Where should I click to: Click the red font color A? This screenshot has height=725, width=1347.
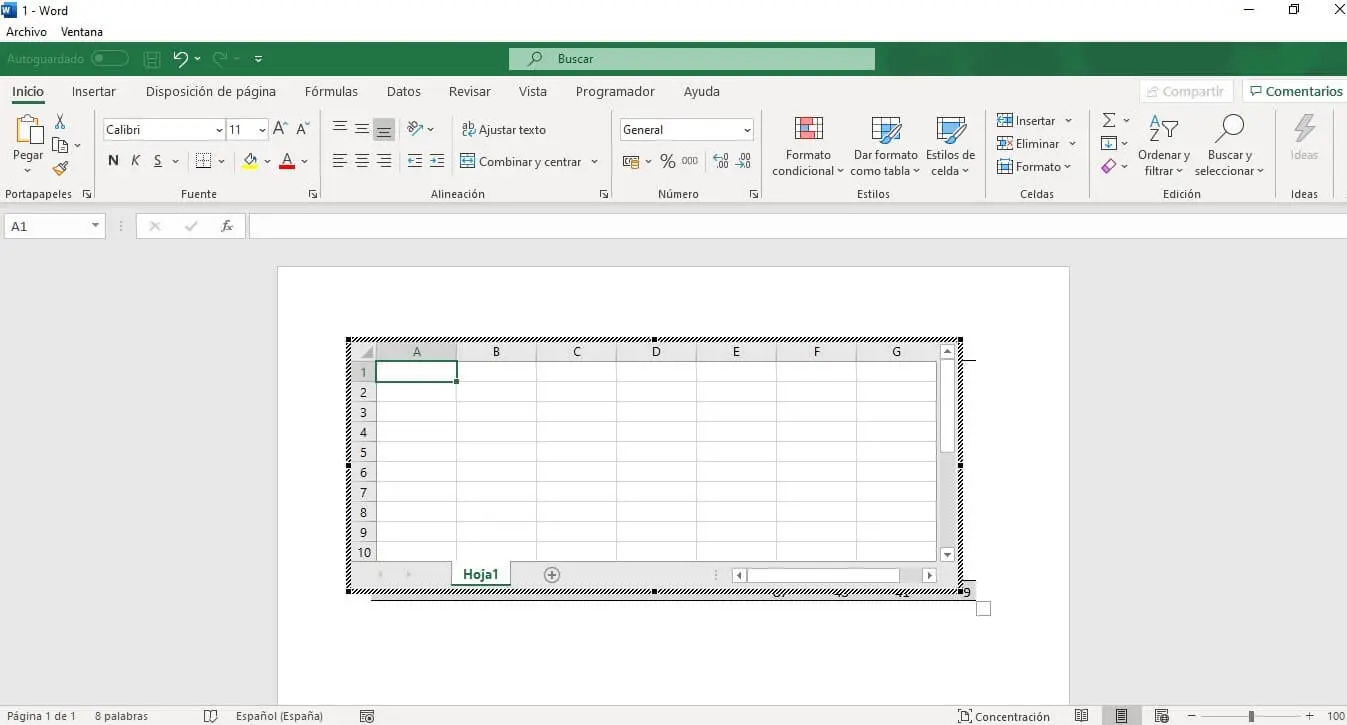click(287, 161)
